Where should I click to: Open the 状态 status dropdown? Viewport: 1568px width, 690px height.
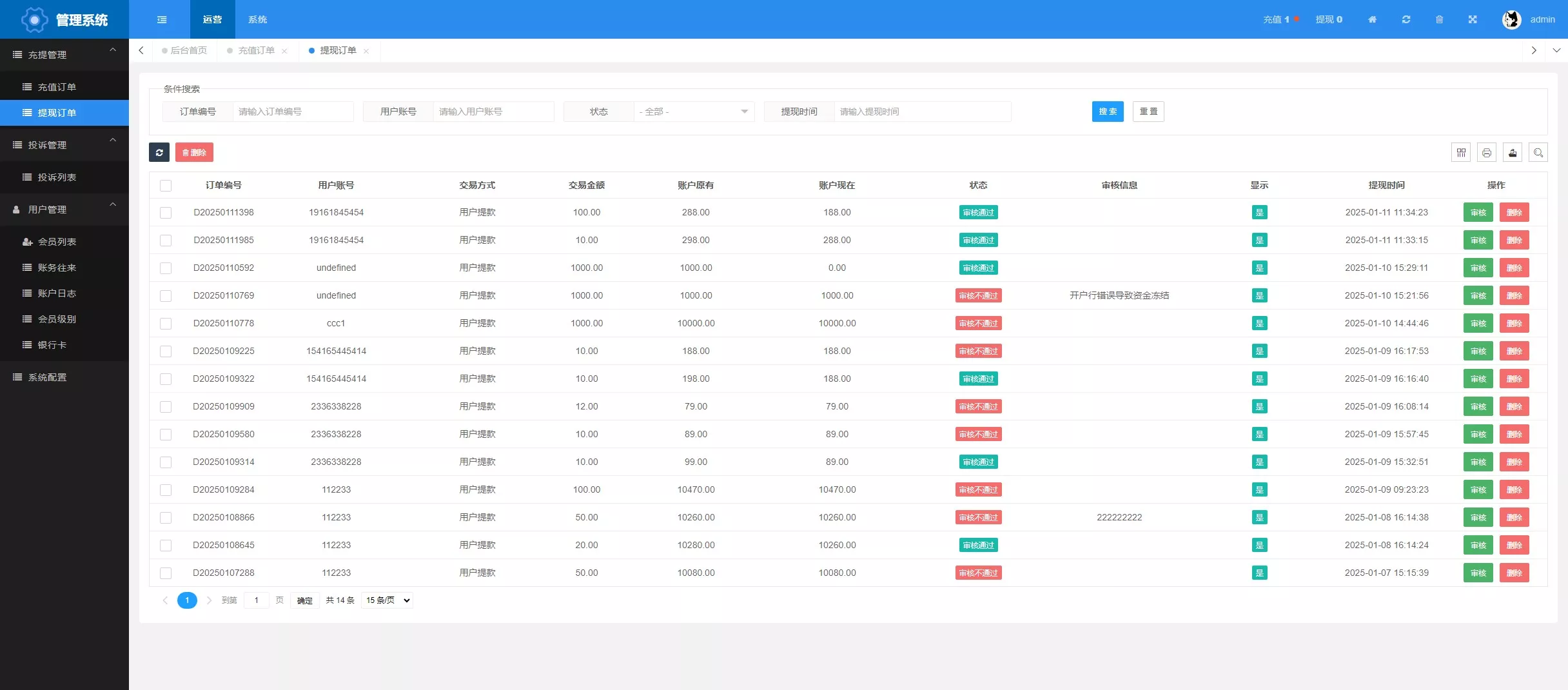[x=694, y=112]
